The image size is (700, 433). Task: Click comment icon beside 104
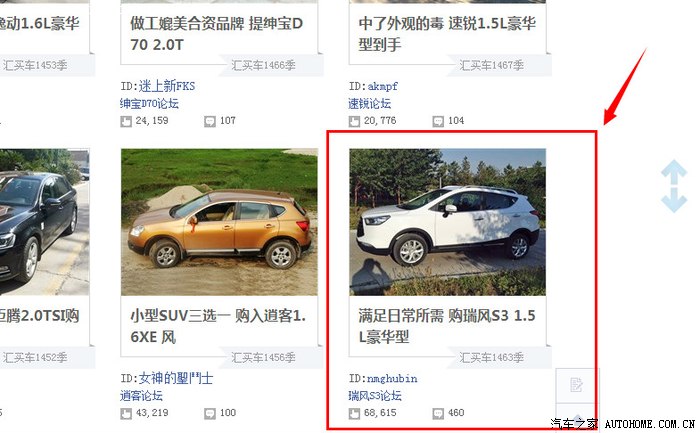(x=438, y=121)
